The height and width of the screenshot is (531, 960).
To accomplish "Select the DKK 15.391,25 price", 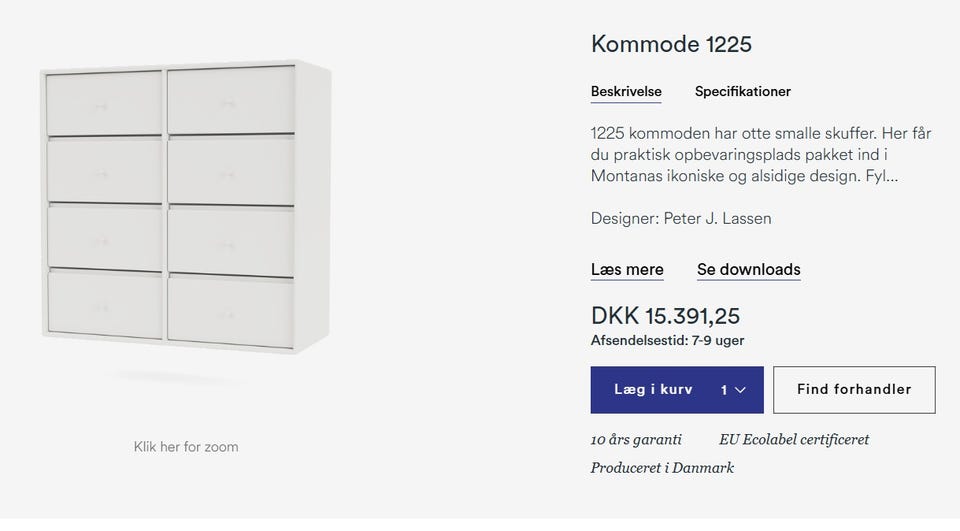I will [665, 316].
